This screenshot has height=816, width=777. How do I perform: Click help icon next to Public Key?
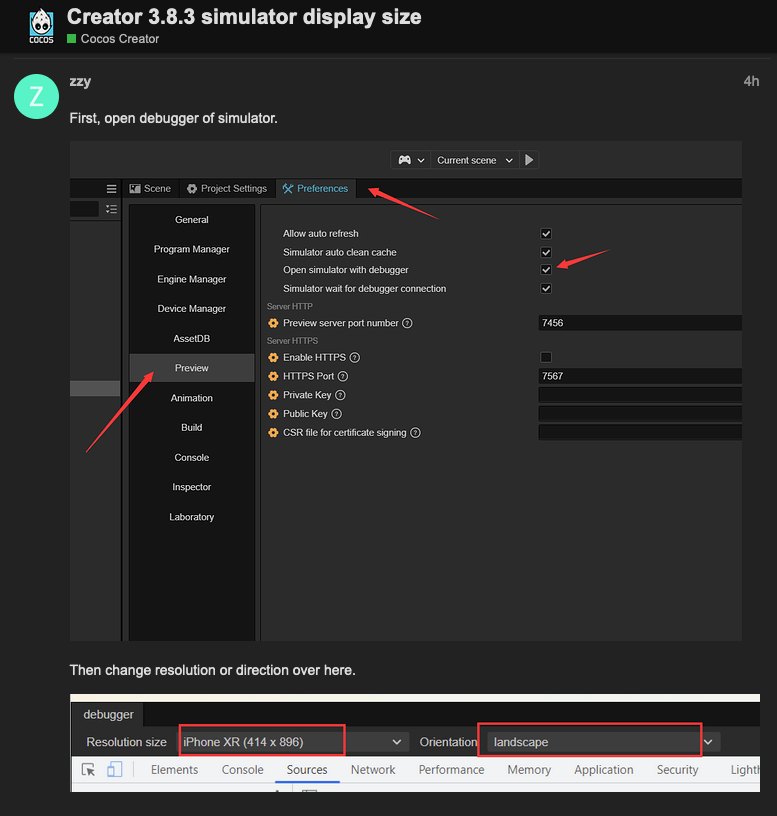337,414
